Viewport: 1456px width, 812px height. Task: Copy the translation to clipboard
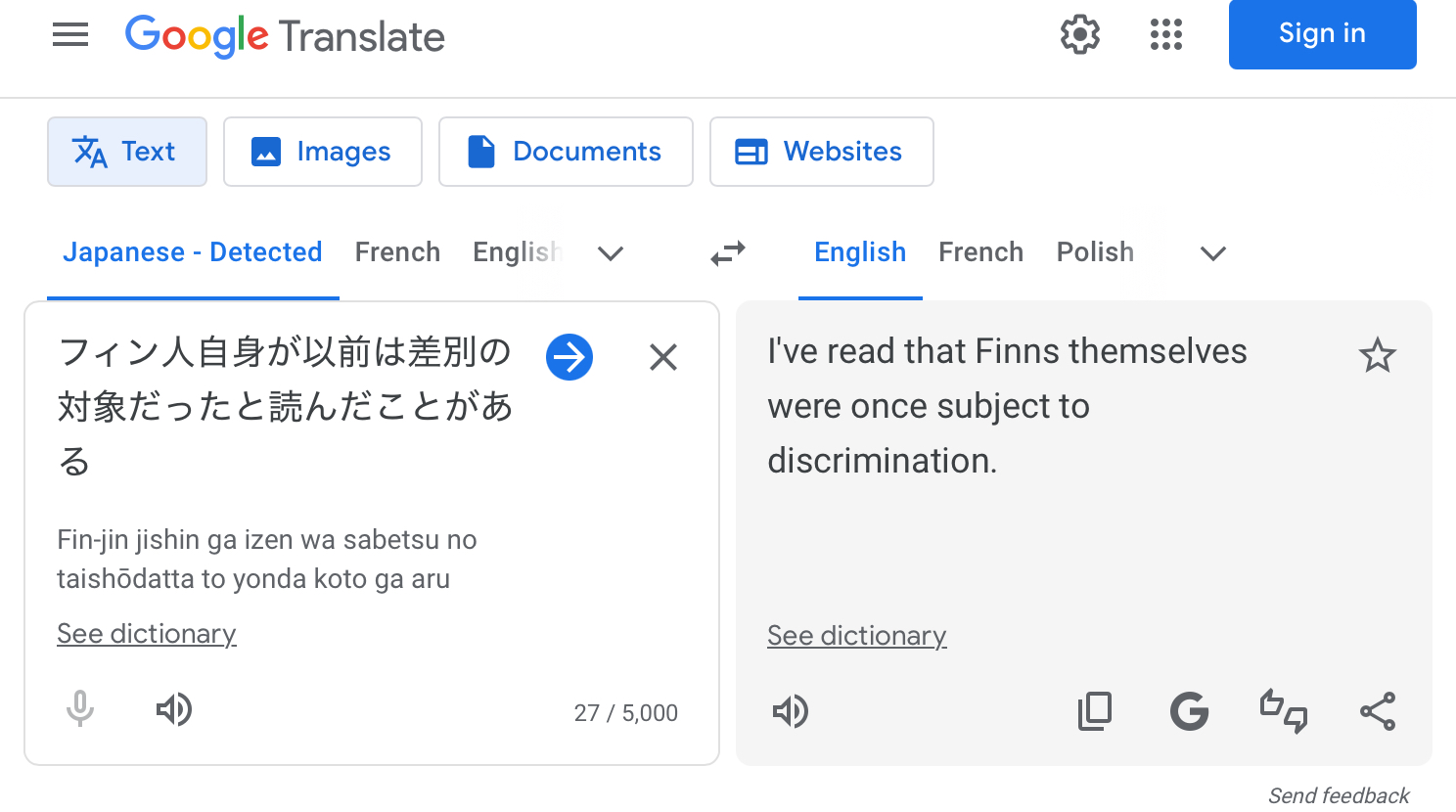click(x=1095, y=711)
